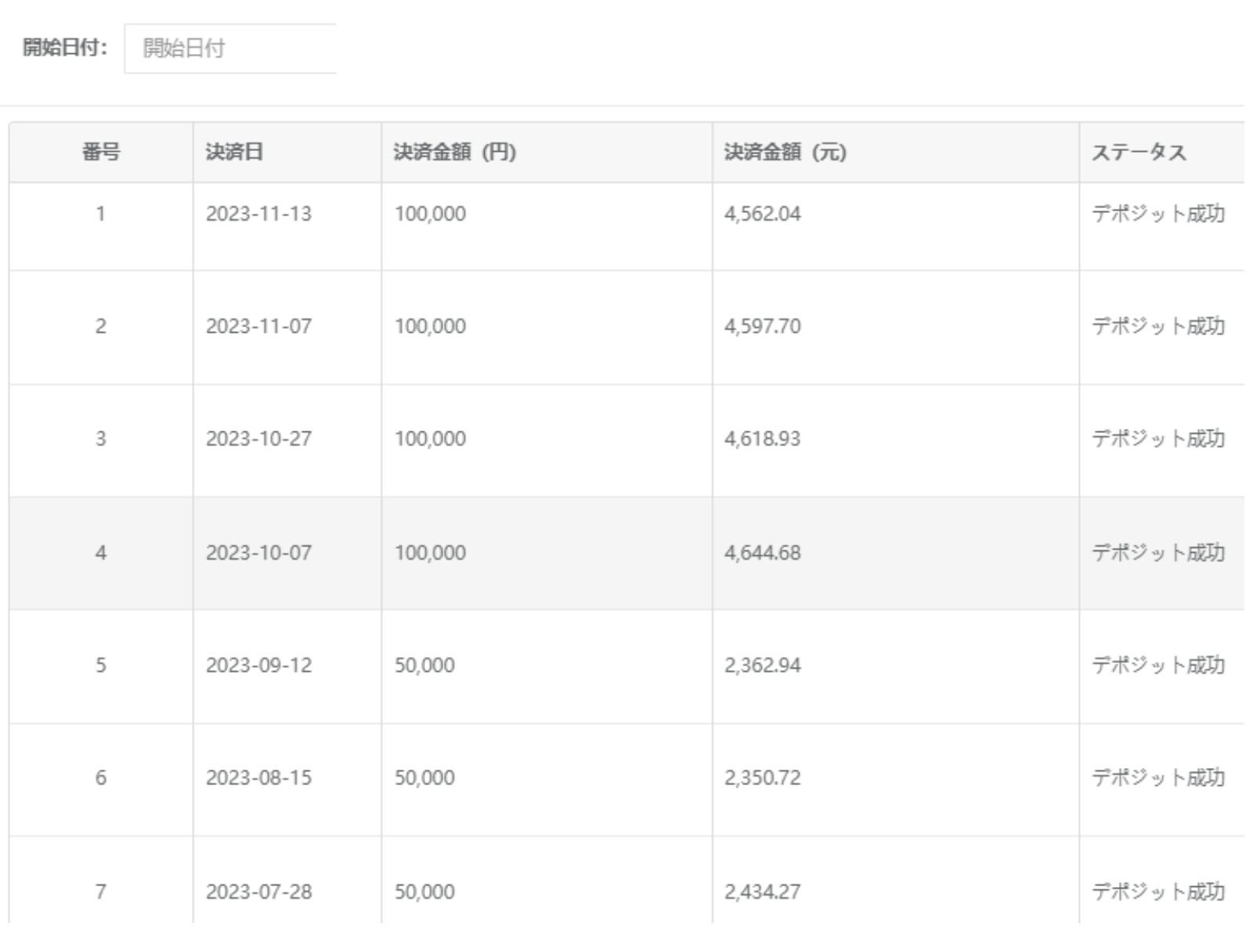Select the row dated 2023-11-13
The image size is (1253, 952).
click(x=258, y=214)
